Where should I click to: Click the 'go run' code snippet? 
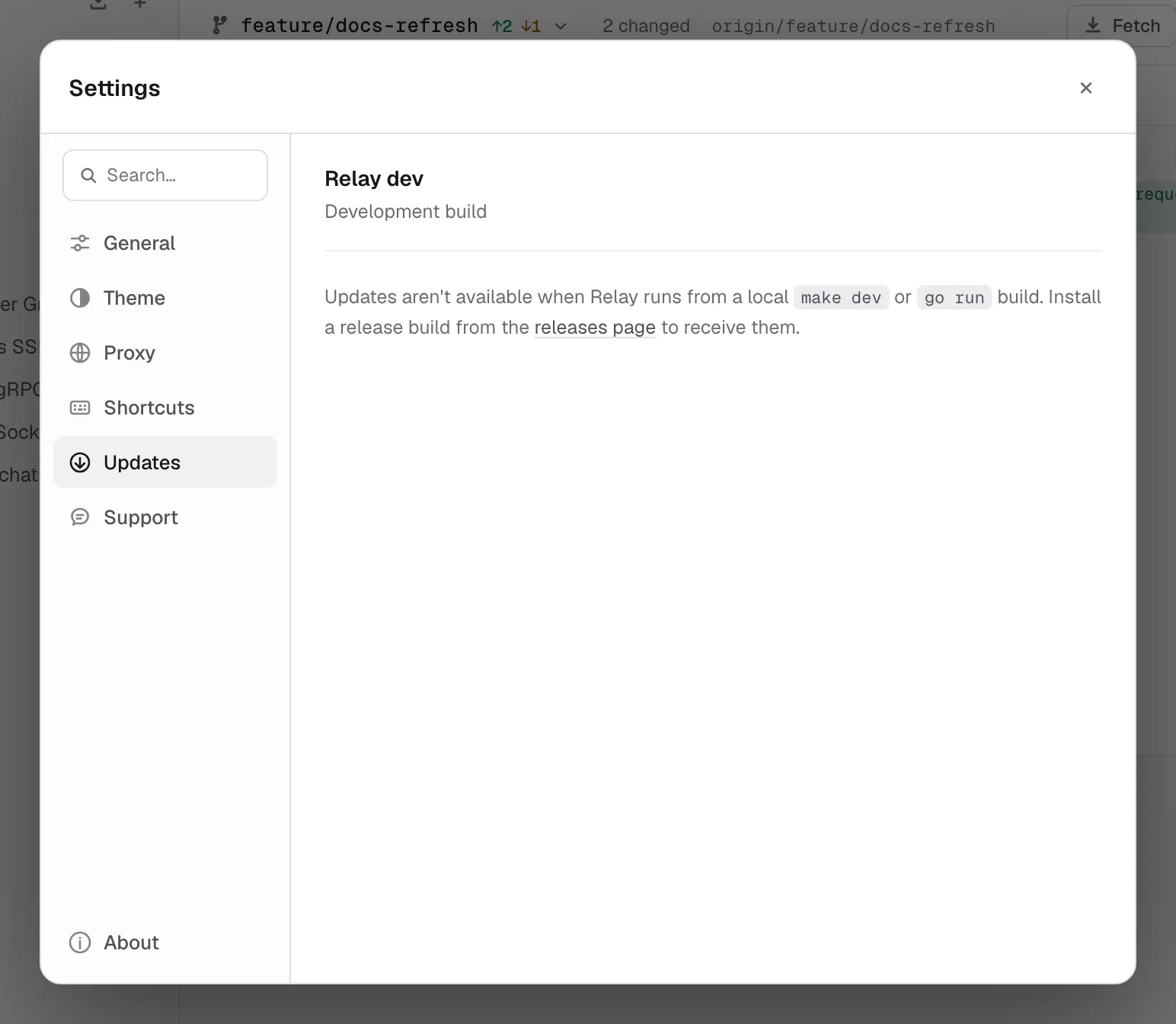(x=954, y=297)
